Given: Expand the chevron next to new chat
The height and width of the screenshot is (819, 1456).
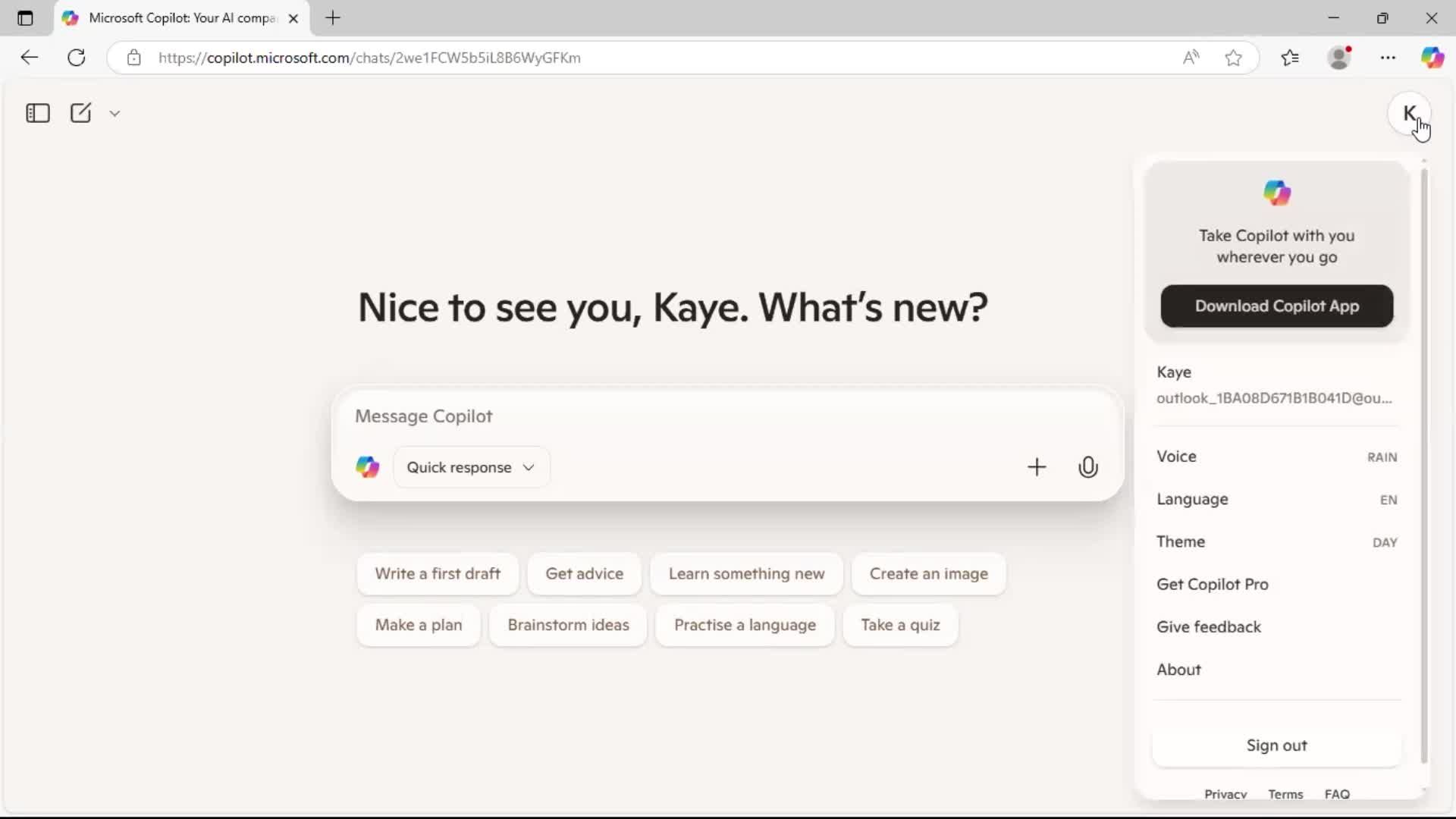Looking at the screenshot, I should coord(115,114).
